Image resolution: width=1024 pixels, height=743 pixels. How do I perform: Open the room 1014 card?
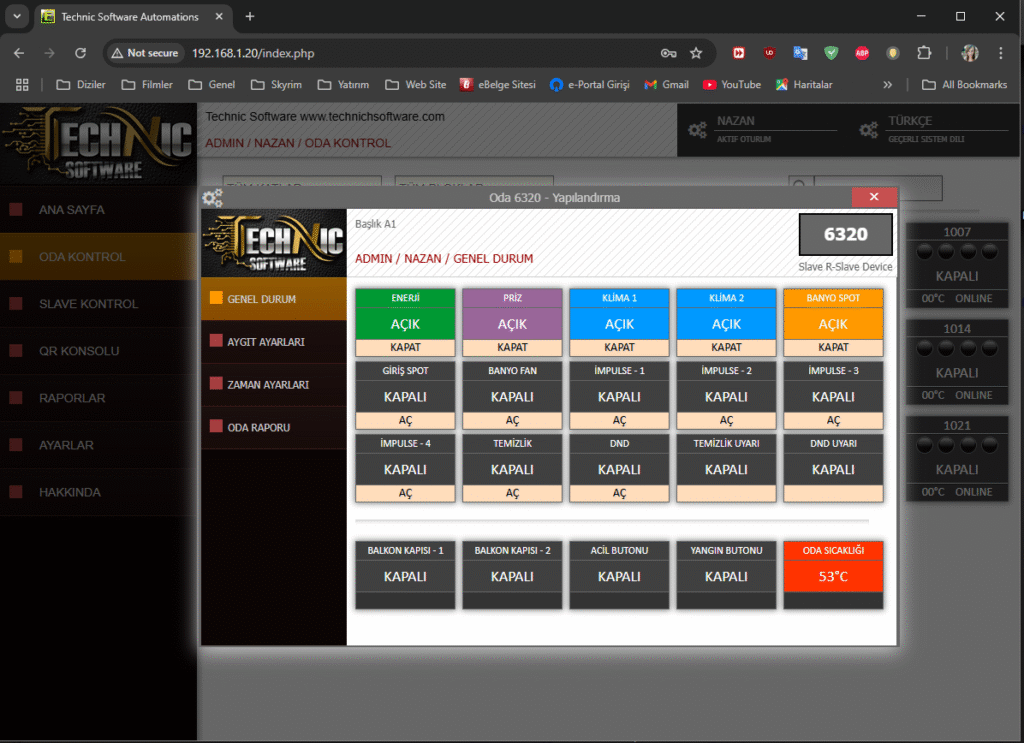click(957, 362)
